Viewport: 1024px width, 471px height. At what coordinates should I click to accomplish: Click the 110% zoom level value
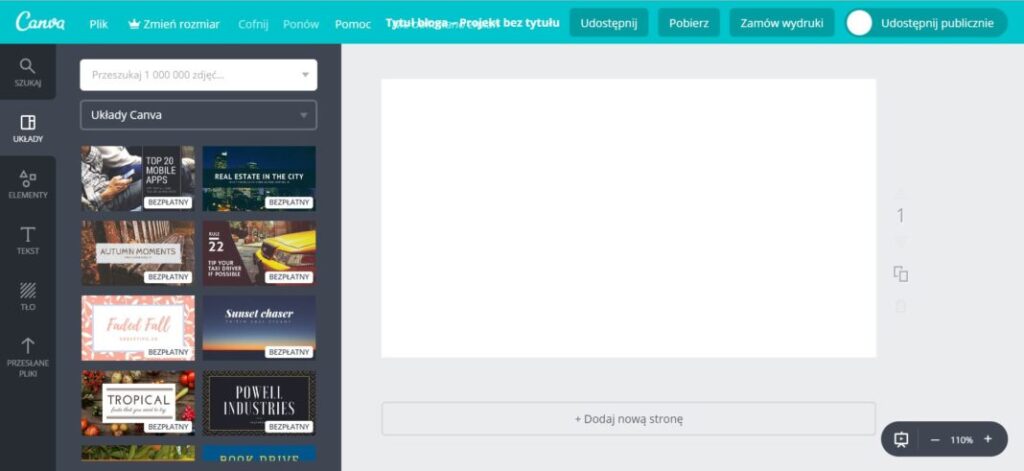(961, 440)
